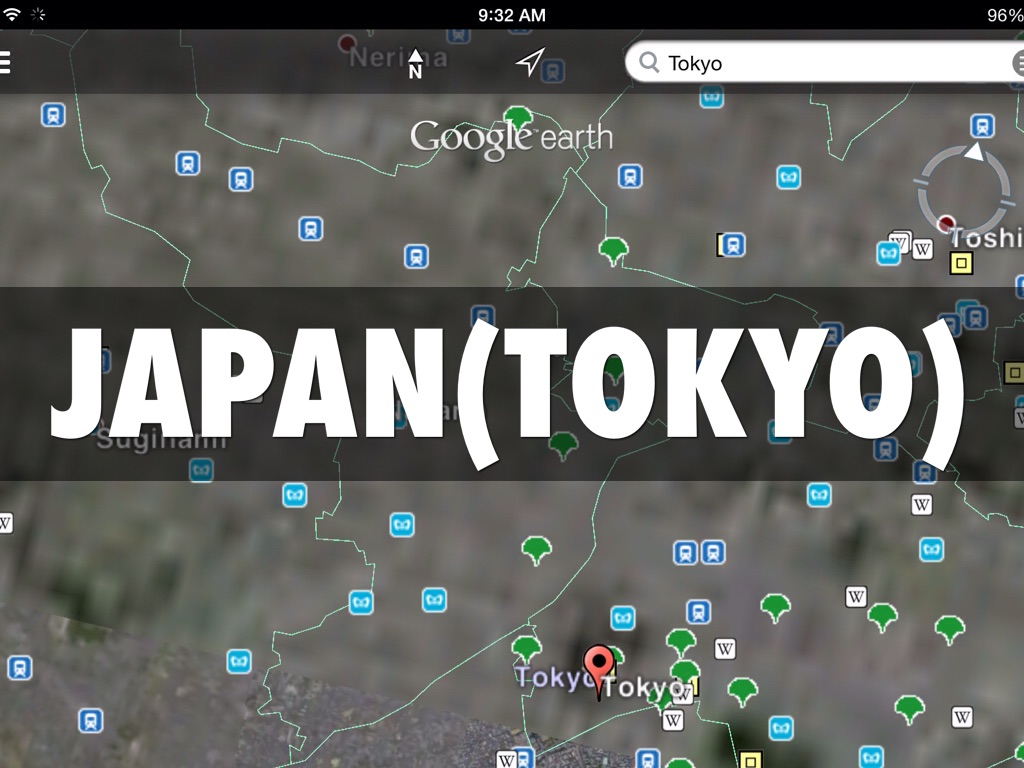Select the Nerima place label
This screenshot has height=768, width=1024.
pyautogui.click(x=398, y=58)
